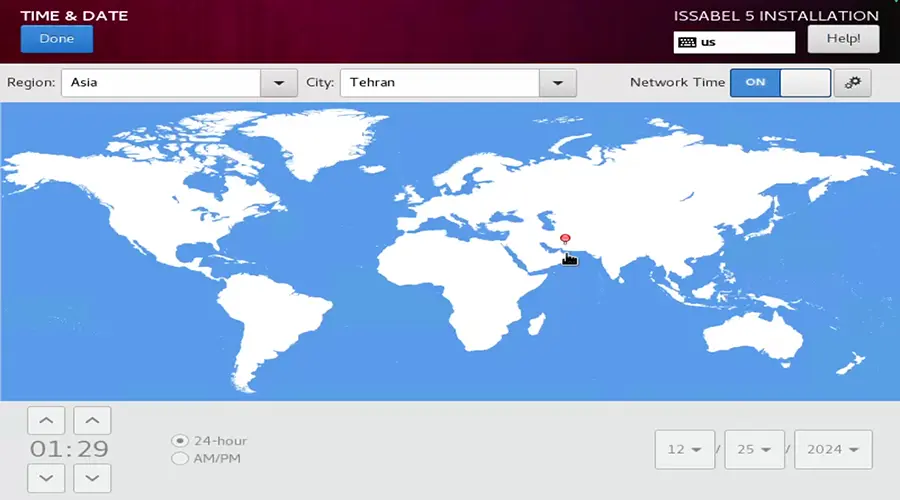This screenshot has height=500, width=900.
Task: Expand the City dropdown arrow
Action: click(x=557, y=83)
